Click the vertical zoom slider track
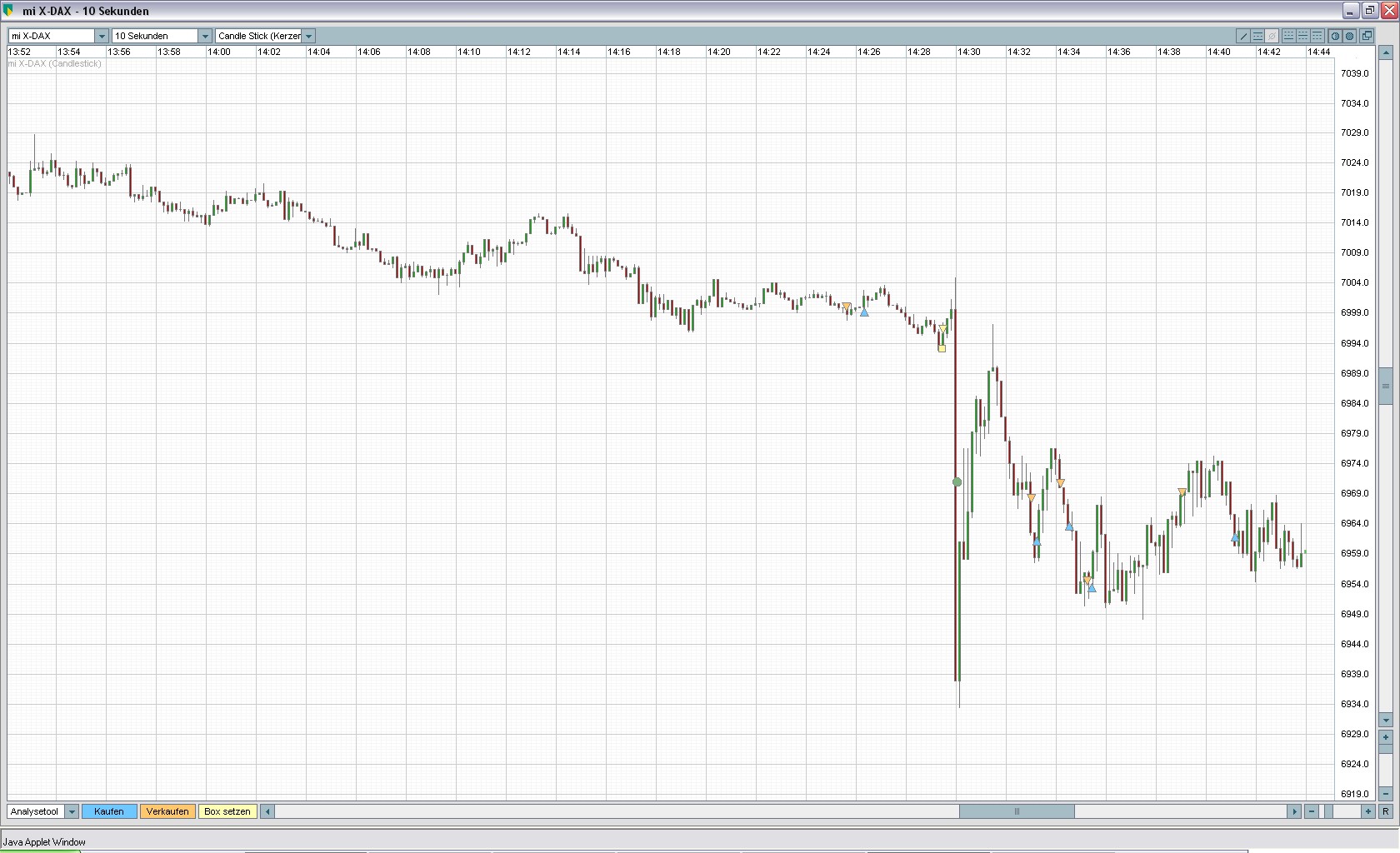1400x853 pixels. (1386, 766)
